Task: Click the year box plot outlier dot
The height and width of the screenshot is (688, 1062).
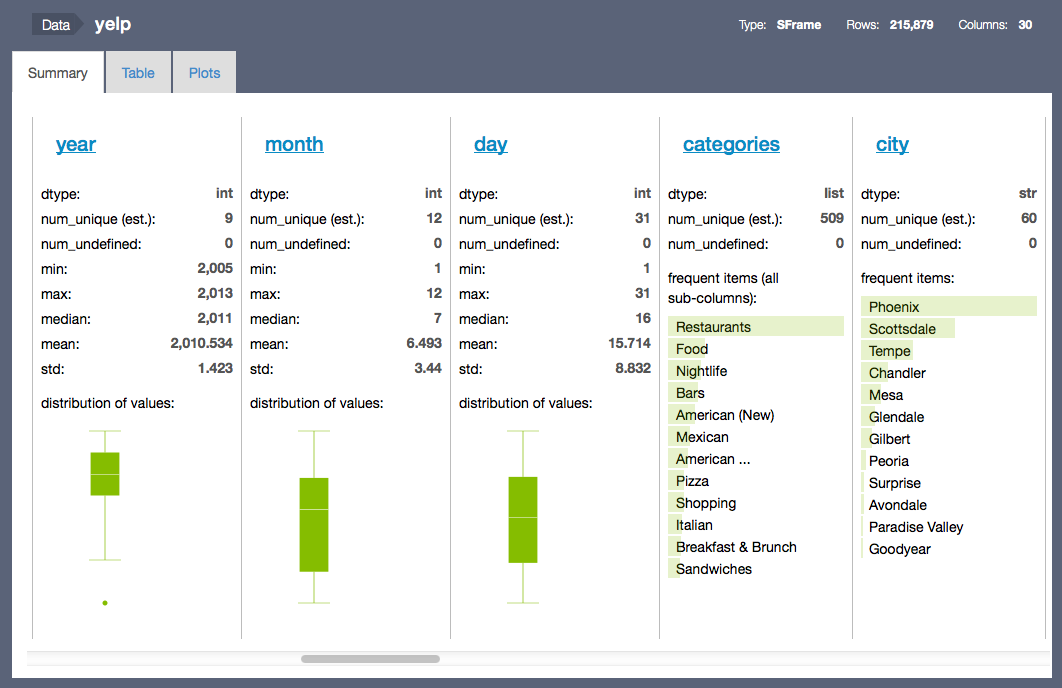Action: coord(105,603)
